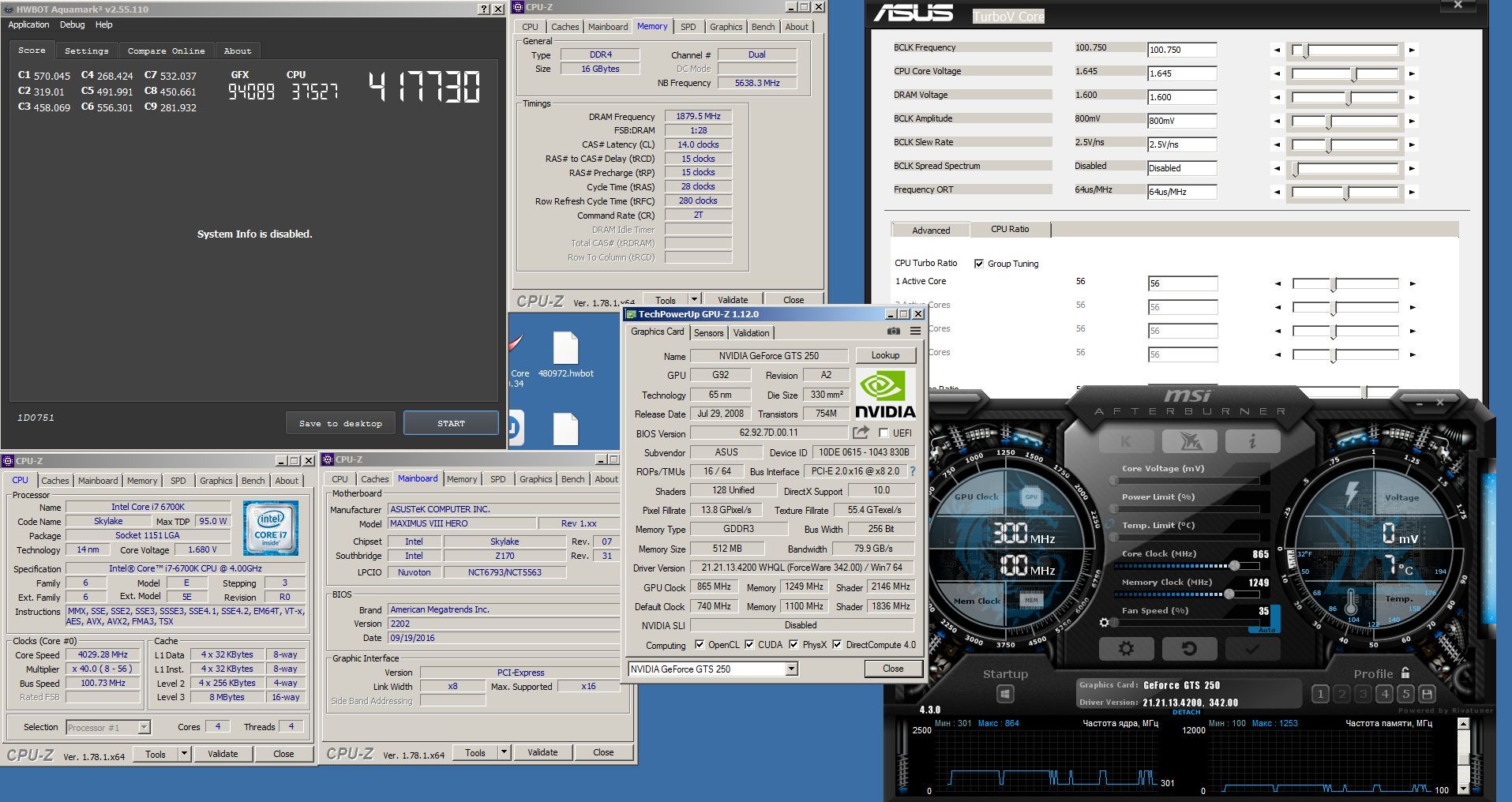
Task: Click the MSI Afterburner dragon logo button
Action: tap(1189, 441)
